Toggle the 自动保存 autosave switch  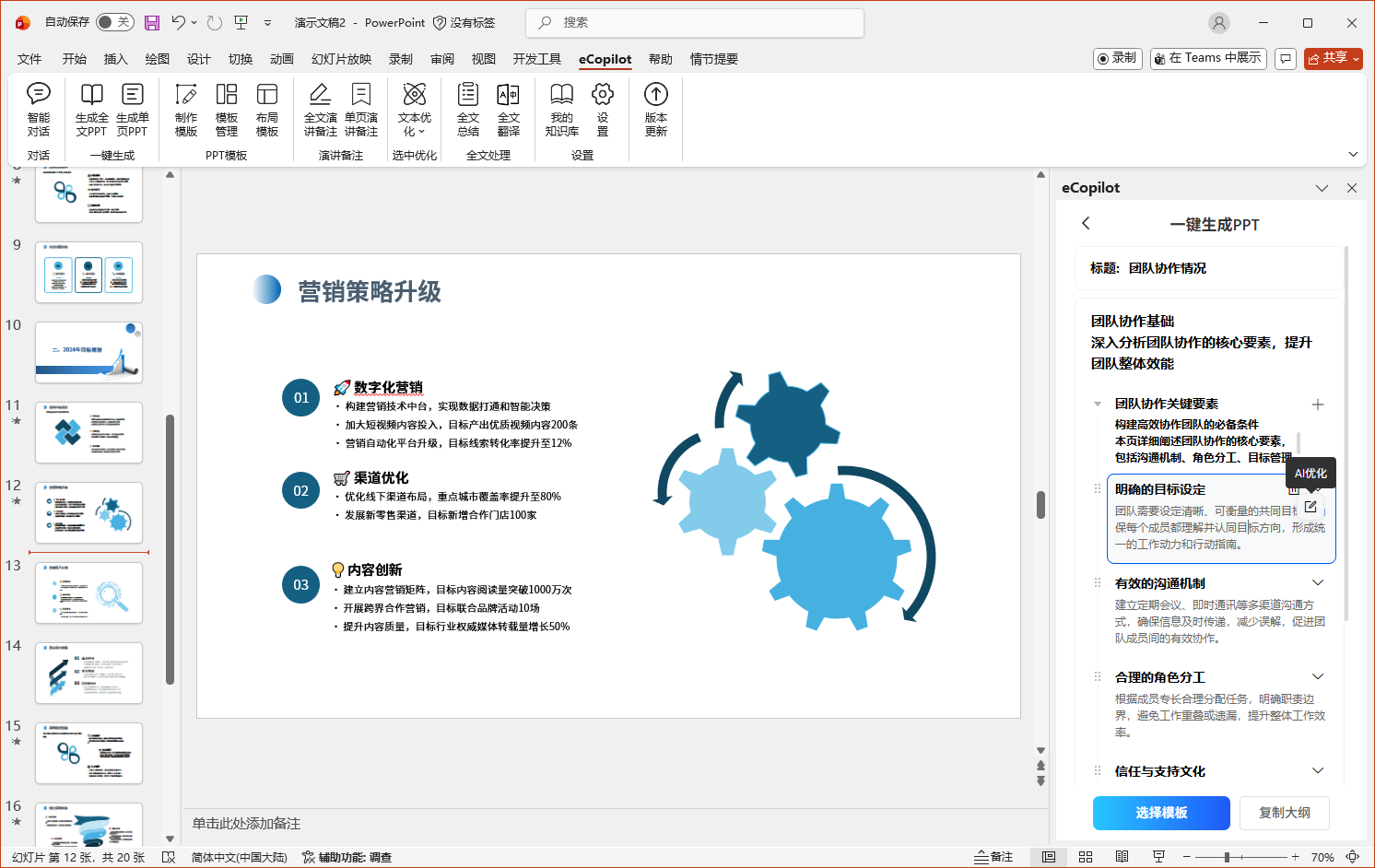[x=115, y=22]
